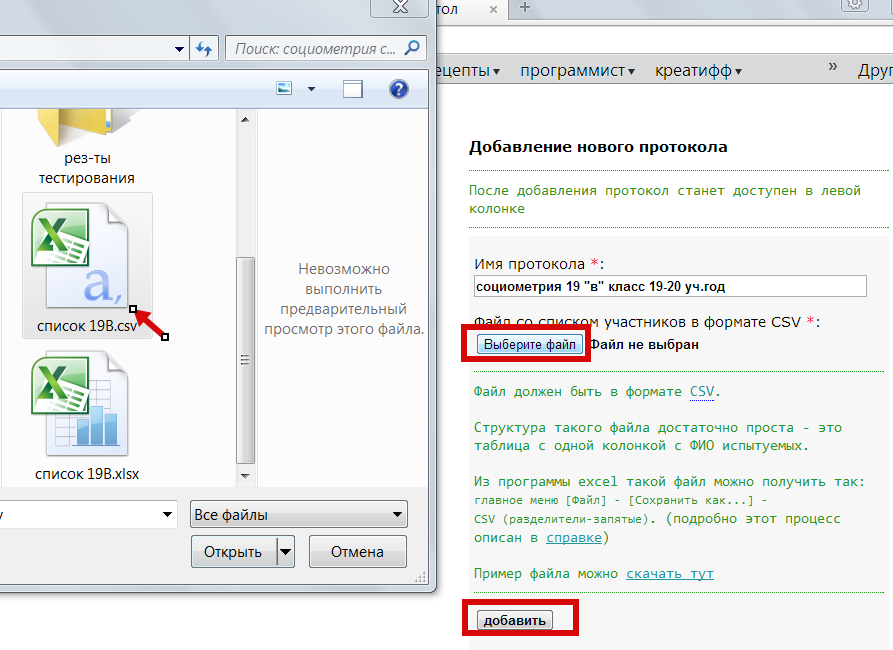The height and width of the screenshot is (650, 893).
Task: Open the view options dropdown arrow
Action: click(x=311, y=89)
